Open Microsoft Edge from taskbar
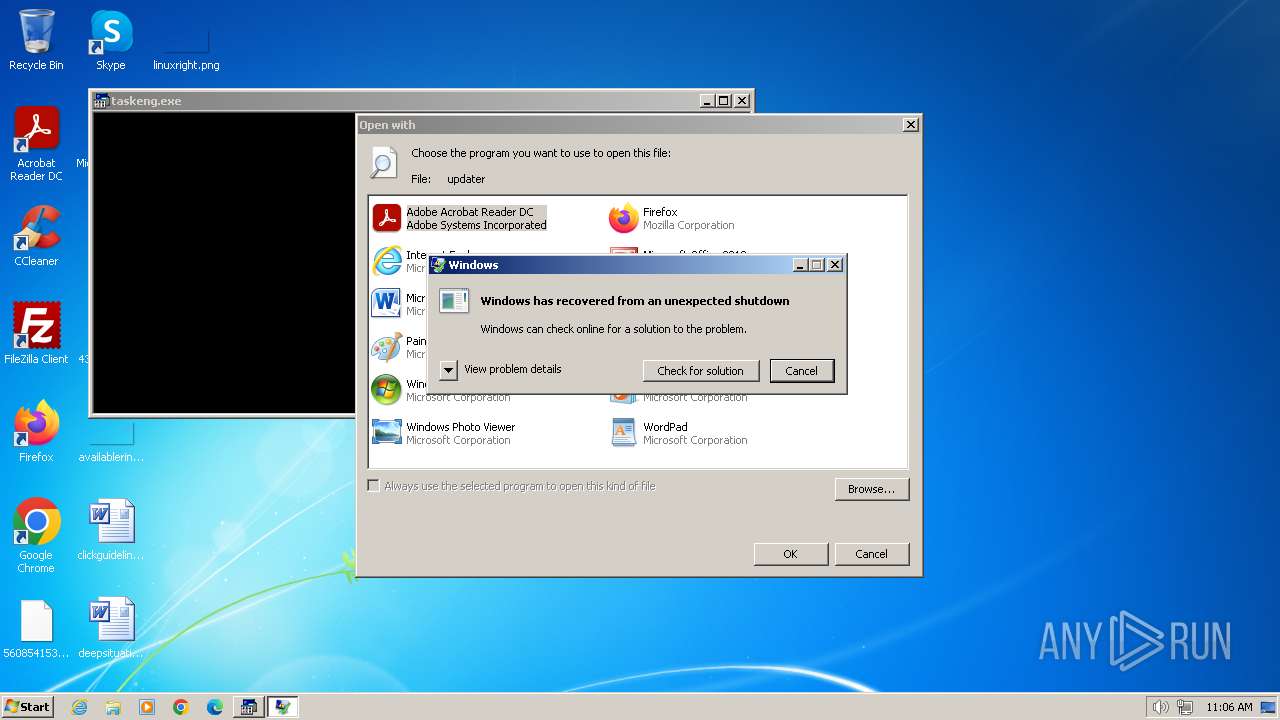Image resolution: width=1280 pixels, height=720 pixels. (x=215, y=707)
